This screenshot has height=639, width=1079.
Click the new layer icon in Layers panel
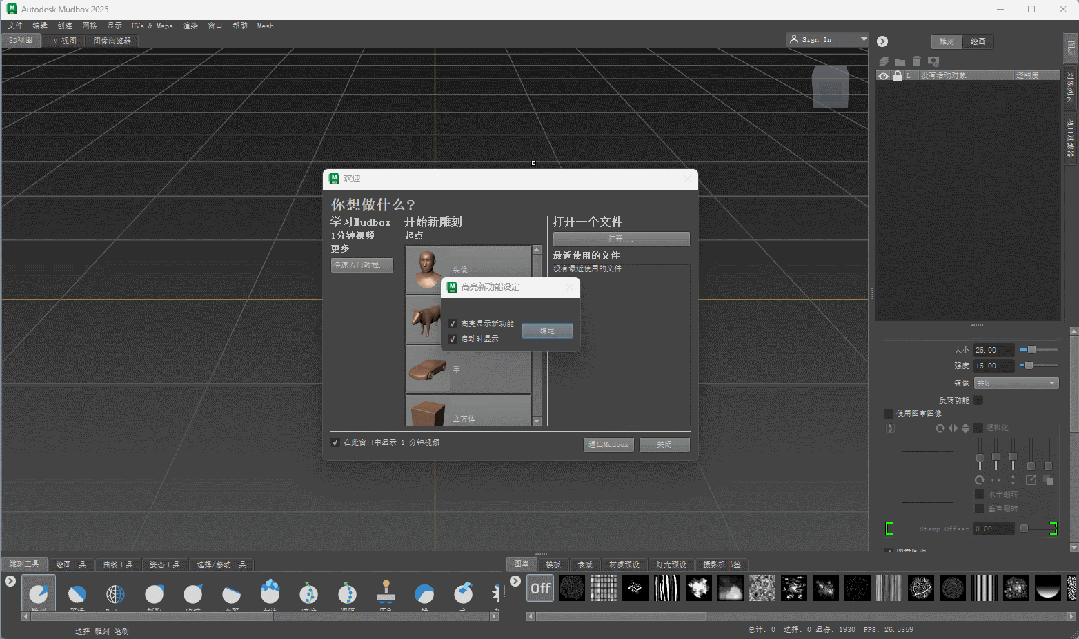point(884,61)
